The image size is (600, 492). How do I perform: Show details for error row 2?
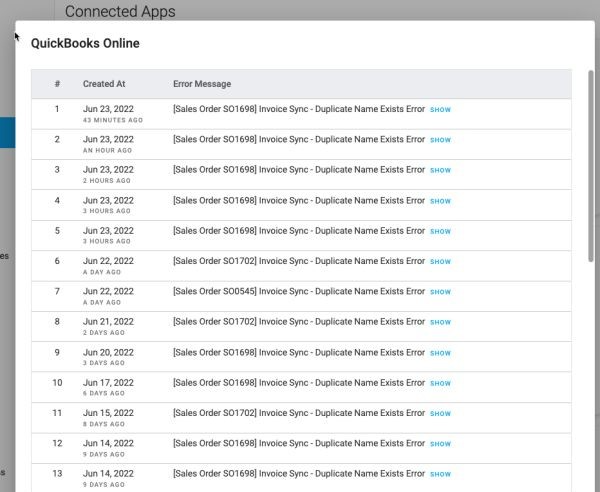(440, 140)
